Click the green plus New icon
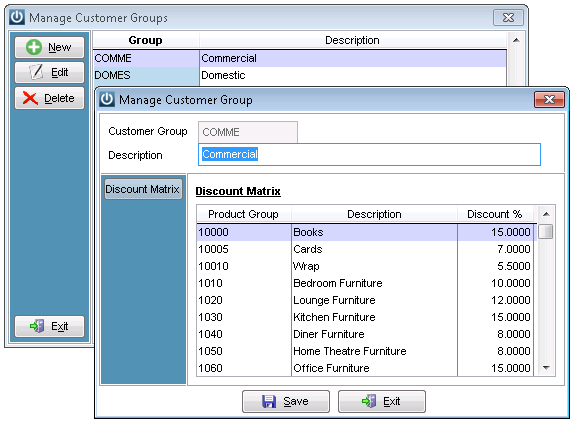 (x=34, y=47)
